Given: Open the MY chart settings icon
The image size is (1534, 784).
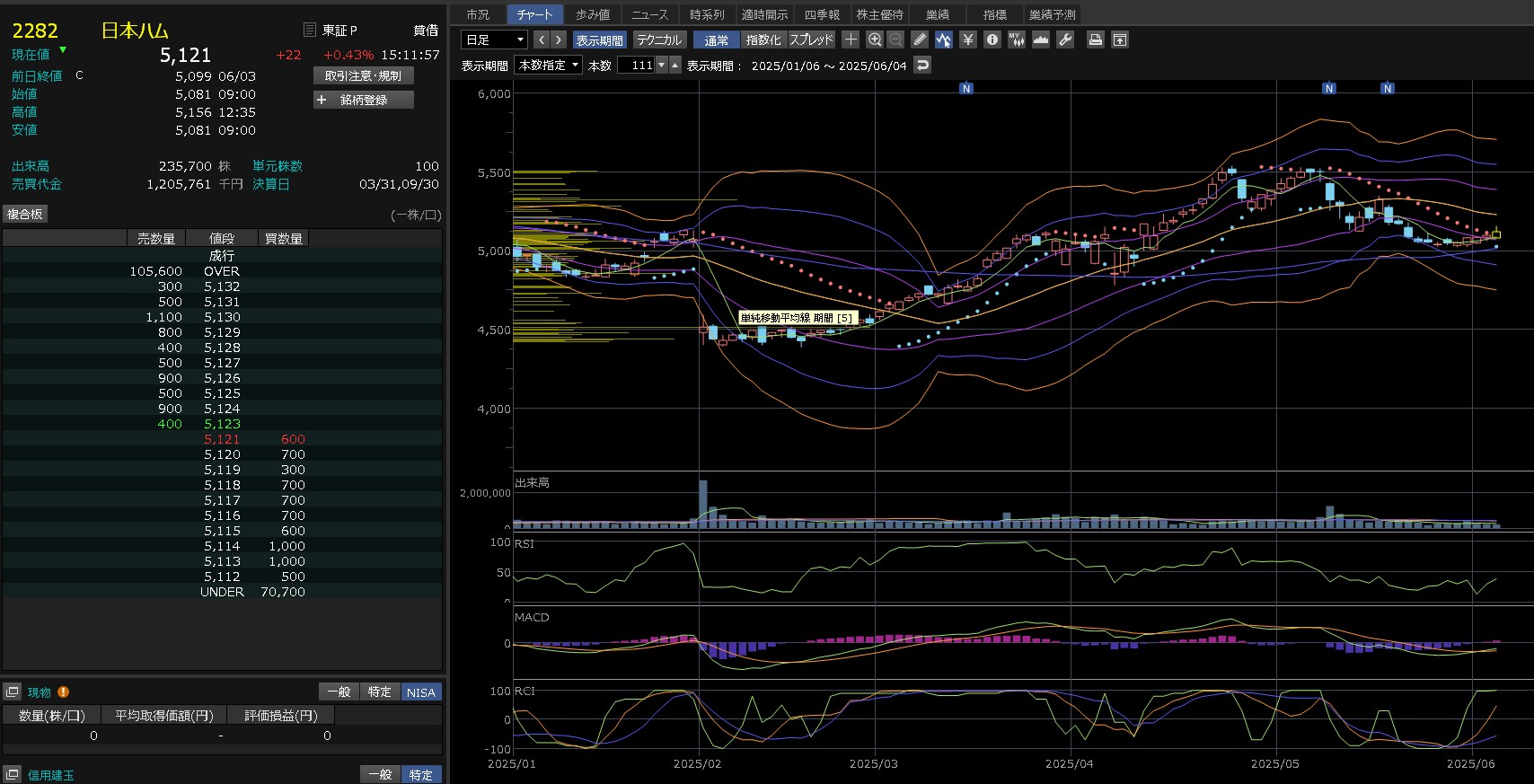Looking at the screenshot, I should [1016, 40].
